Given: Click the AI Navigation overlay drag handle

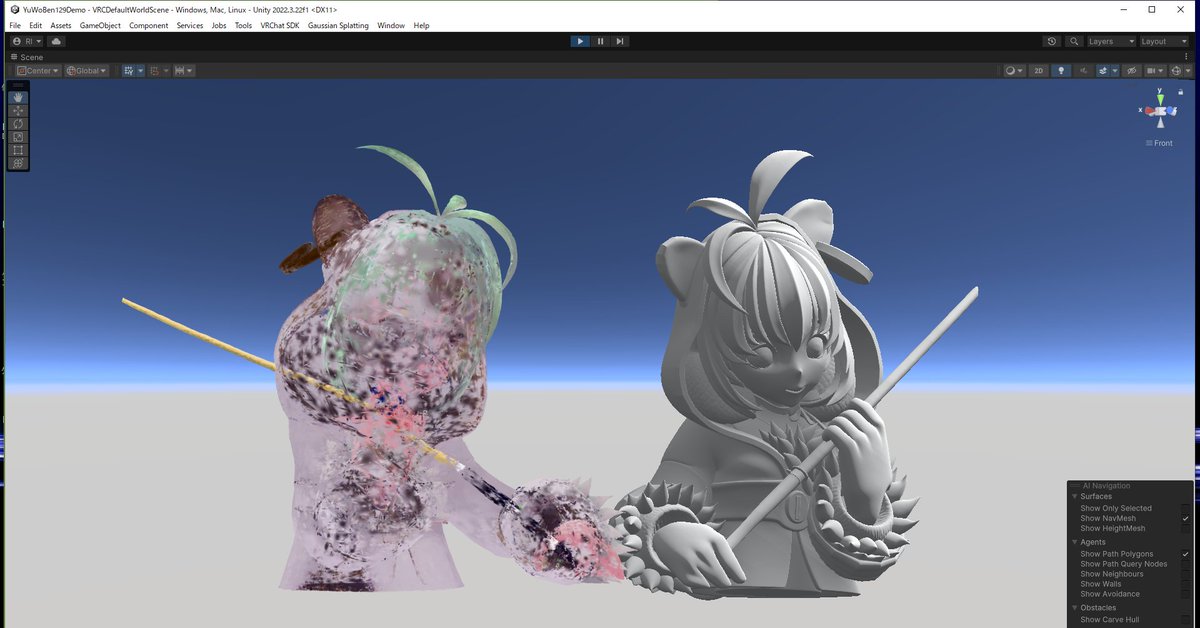Looking at the screenshot, I should (1075, 485).
